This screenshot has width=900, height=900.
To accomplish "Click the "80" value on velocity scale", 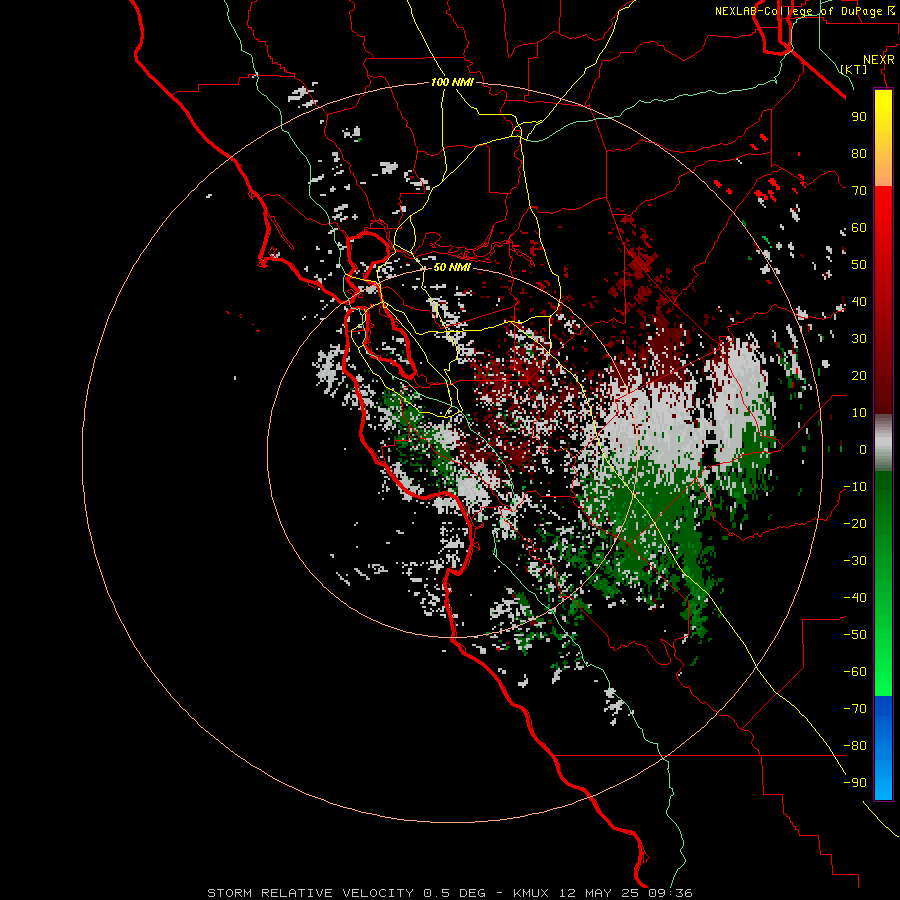I will tap(859, 153).
